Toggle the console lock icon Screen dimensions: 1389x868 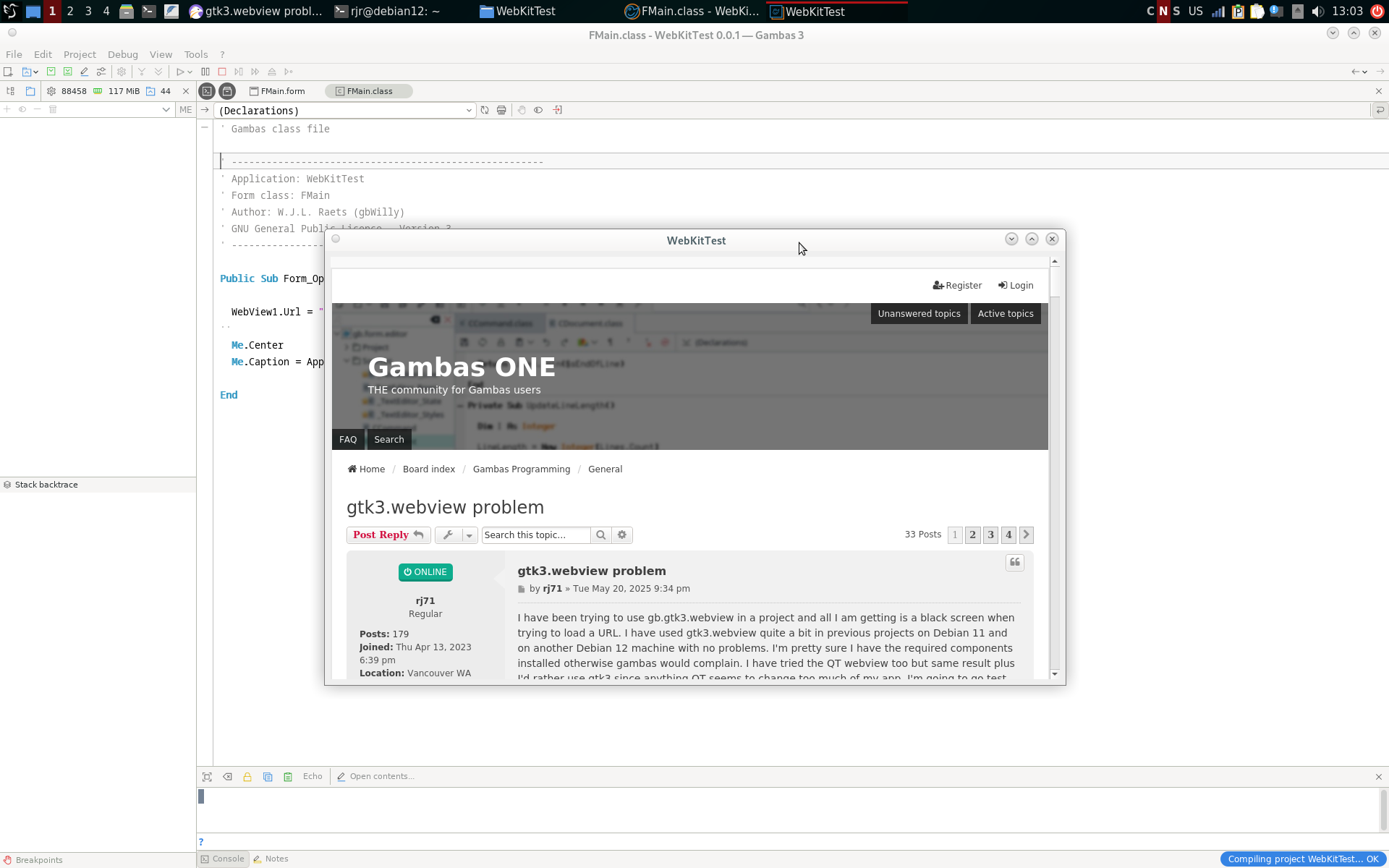click(x=247, y=776)
